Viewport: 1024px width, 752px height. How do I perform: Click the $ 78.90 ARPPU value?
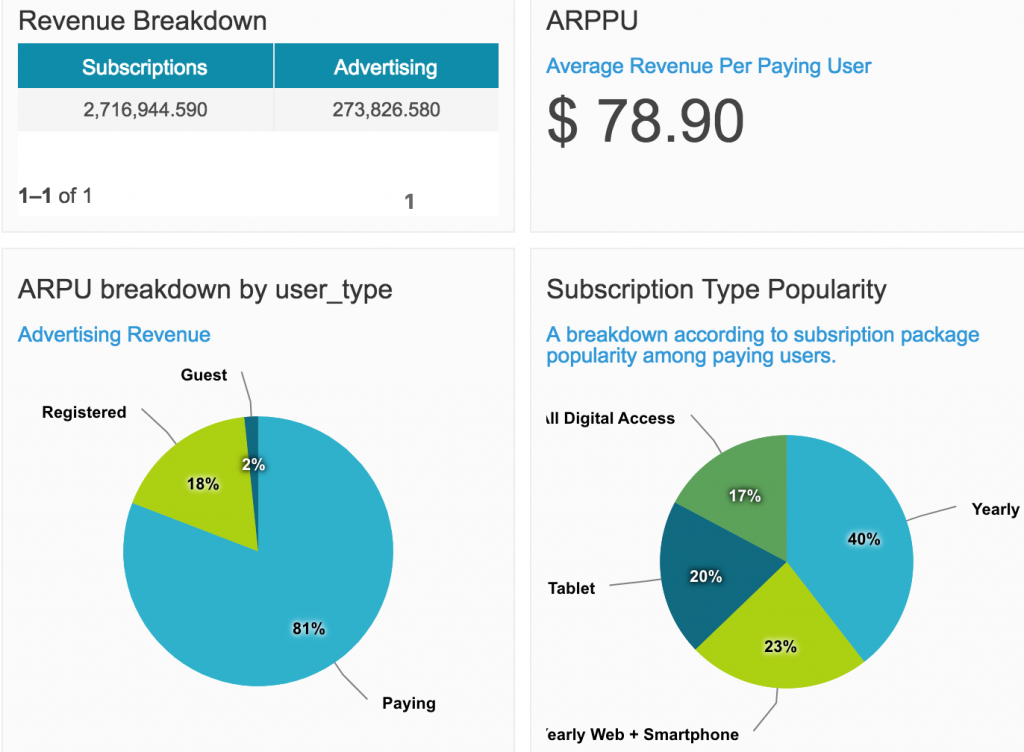click(x=645, y=121)
